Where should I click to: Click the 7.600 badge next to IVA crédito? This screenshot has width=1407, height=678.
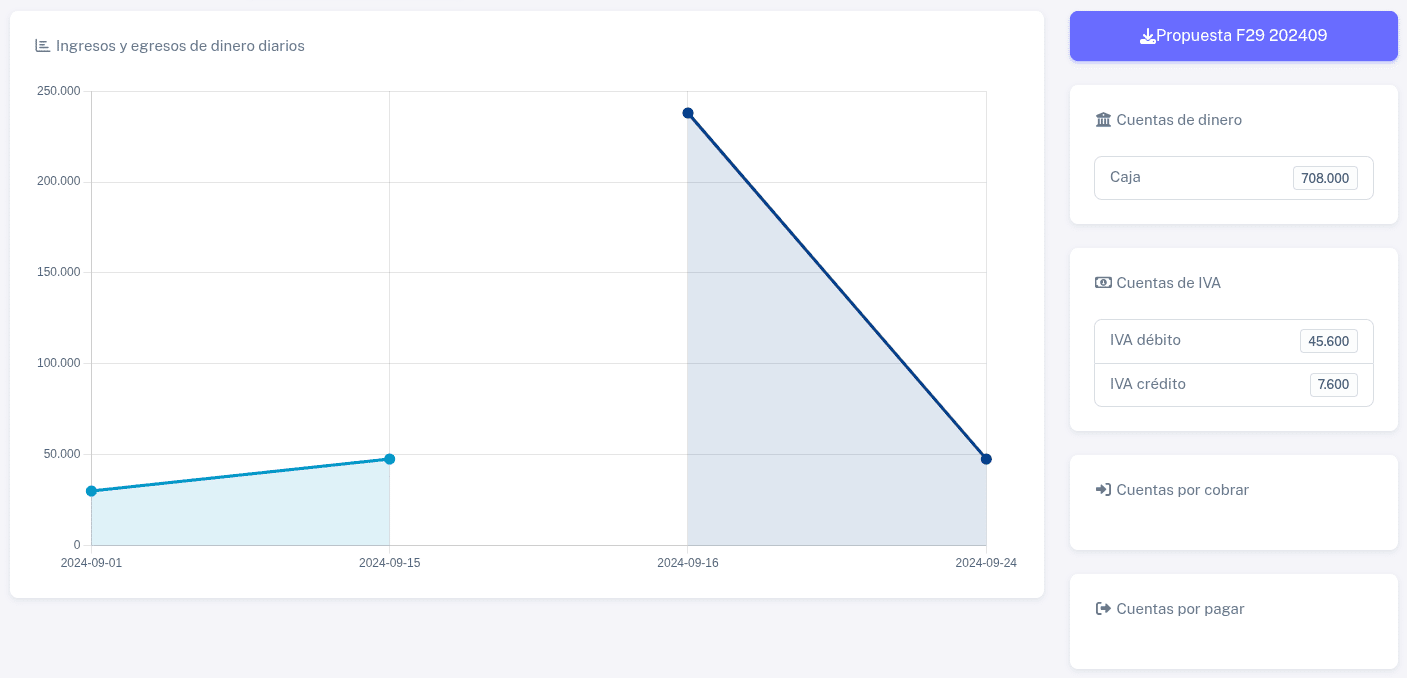click(x=1334, y=384)
